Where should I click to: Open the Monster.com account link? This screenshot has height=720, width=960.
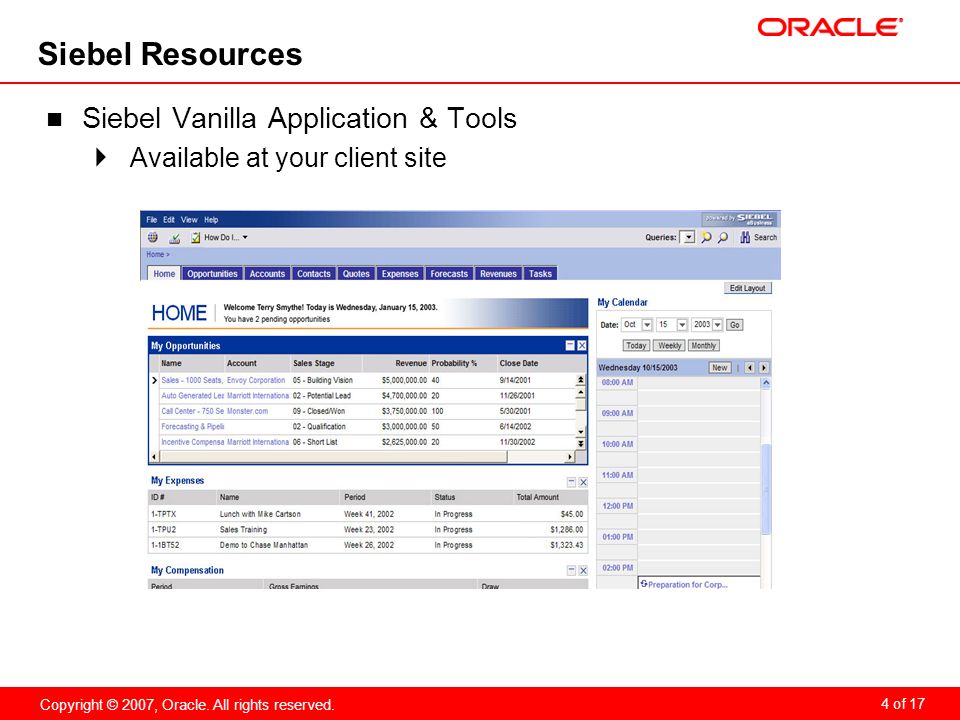click(247, 411)
